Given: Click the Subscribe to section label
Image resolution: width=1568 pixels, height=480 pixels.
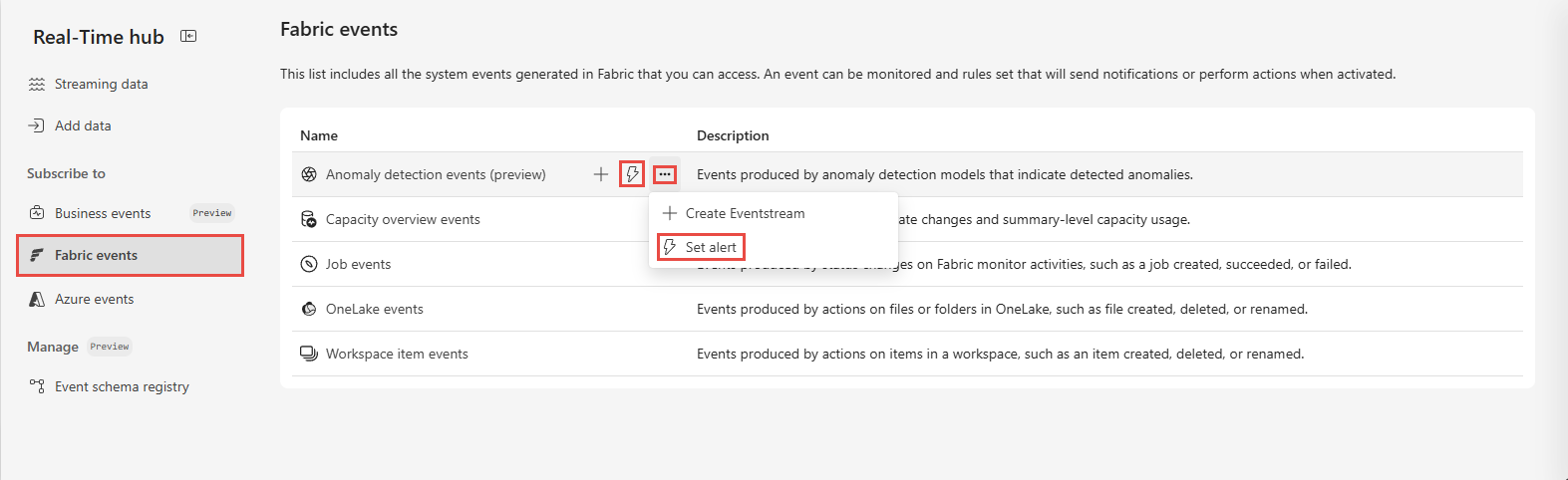Looking at the screenshot, I should [66, 173].
